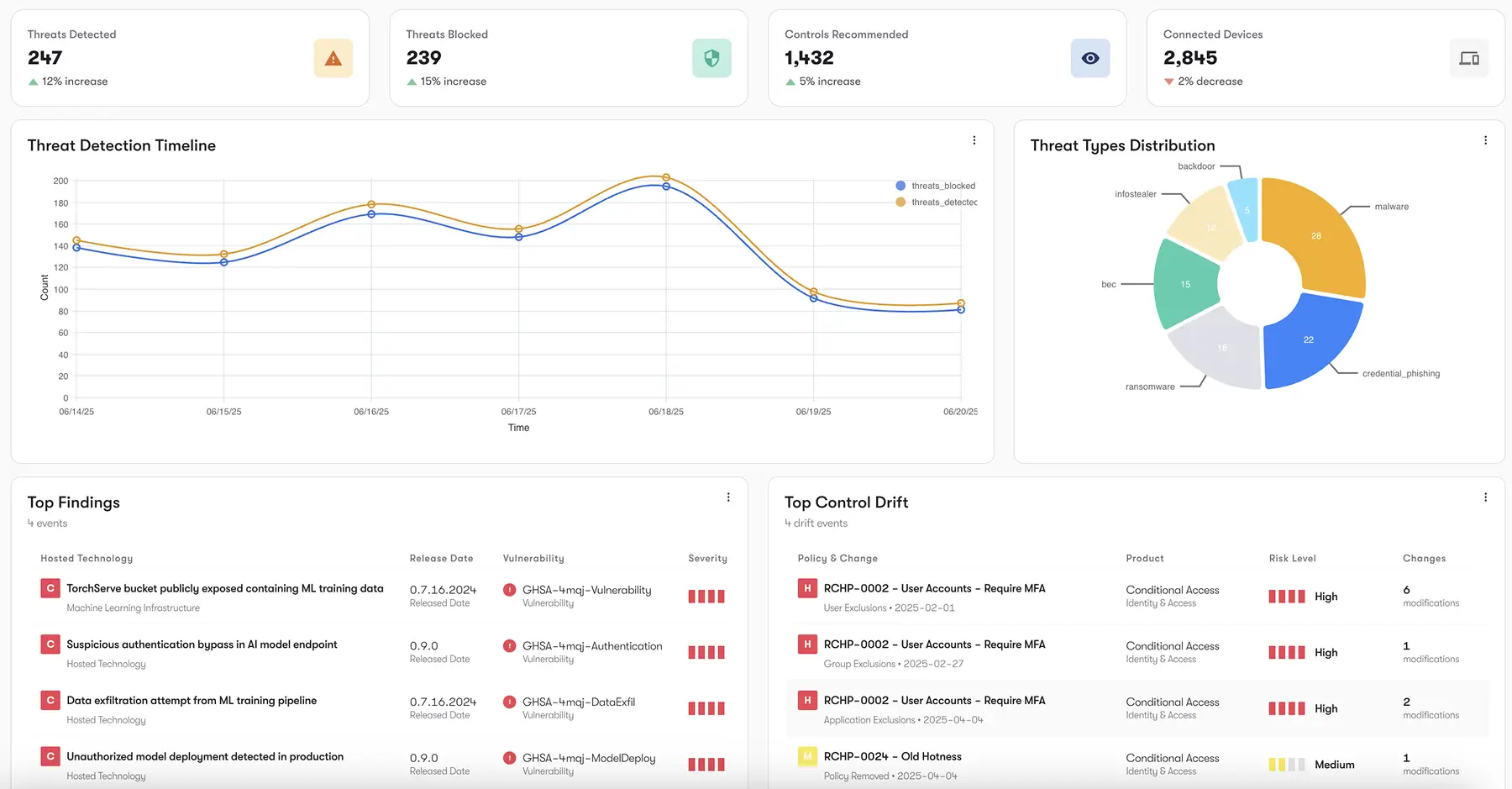Screen dimensions: 1512x789
Task: Click the Controls Recommended eye icon
Action: pos(1090,58)
